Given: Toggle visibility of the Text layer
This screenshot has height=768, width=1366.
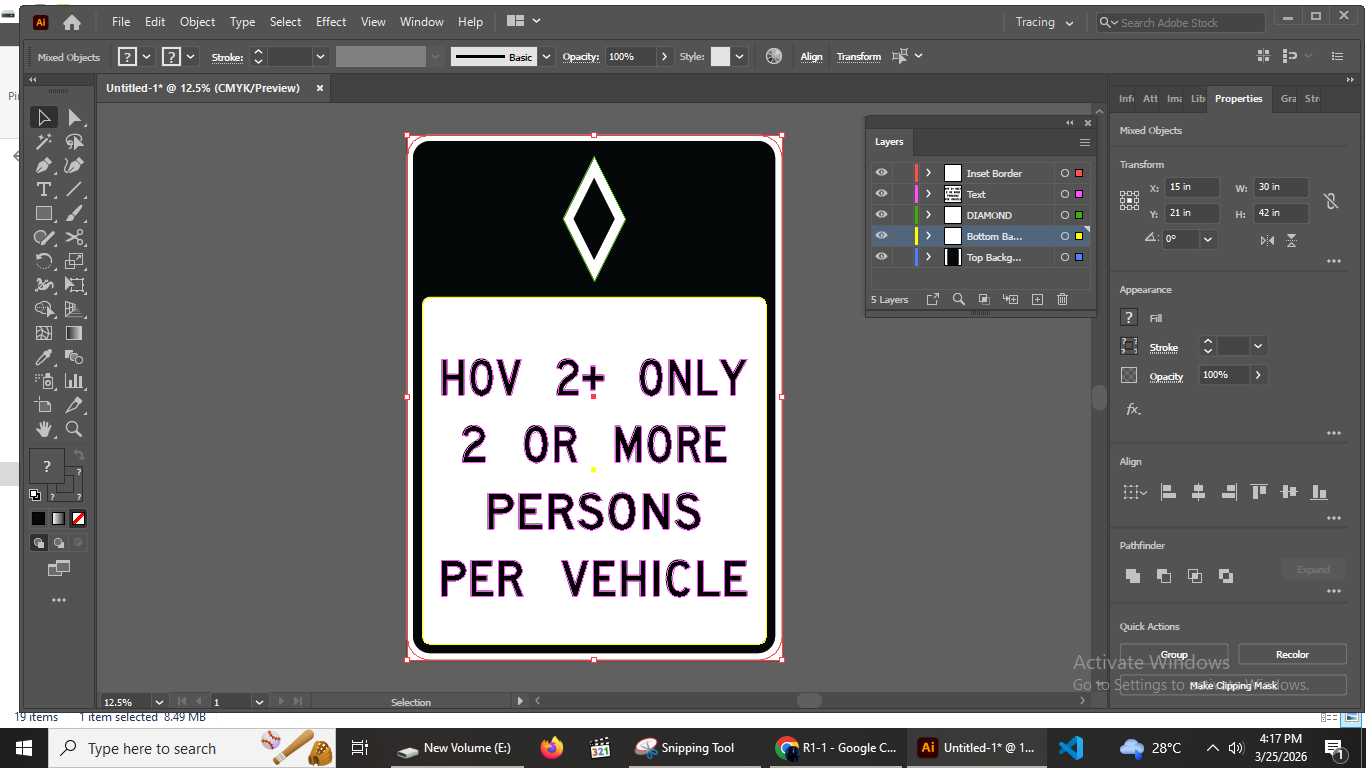Looking at the screenshot, I should click(881, 194).
